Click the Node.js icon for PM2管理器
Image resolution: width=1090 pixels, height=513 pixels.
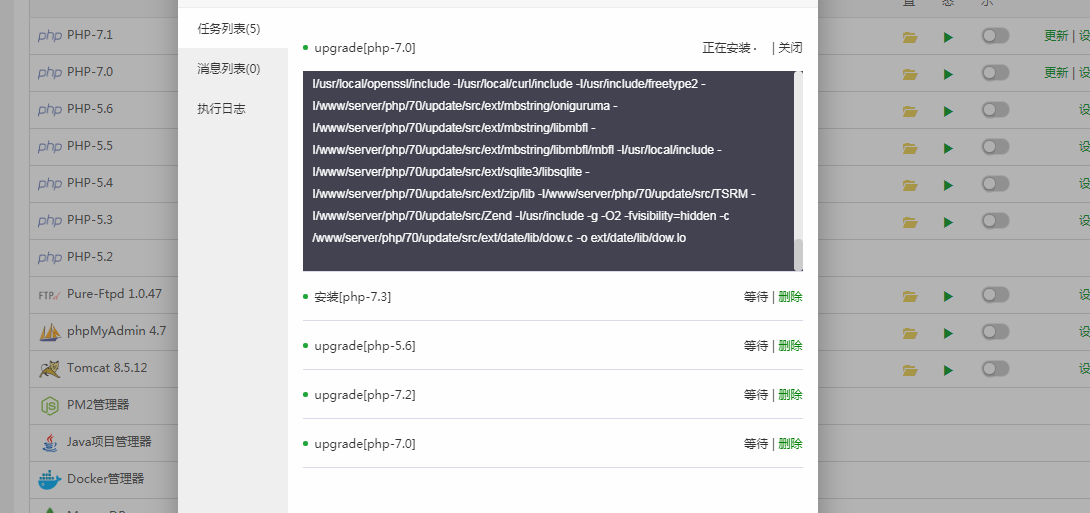point(50,405)
